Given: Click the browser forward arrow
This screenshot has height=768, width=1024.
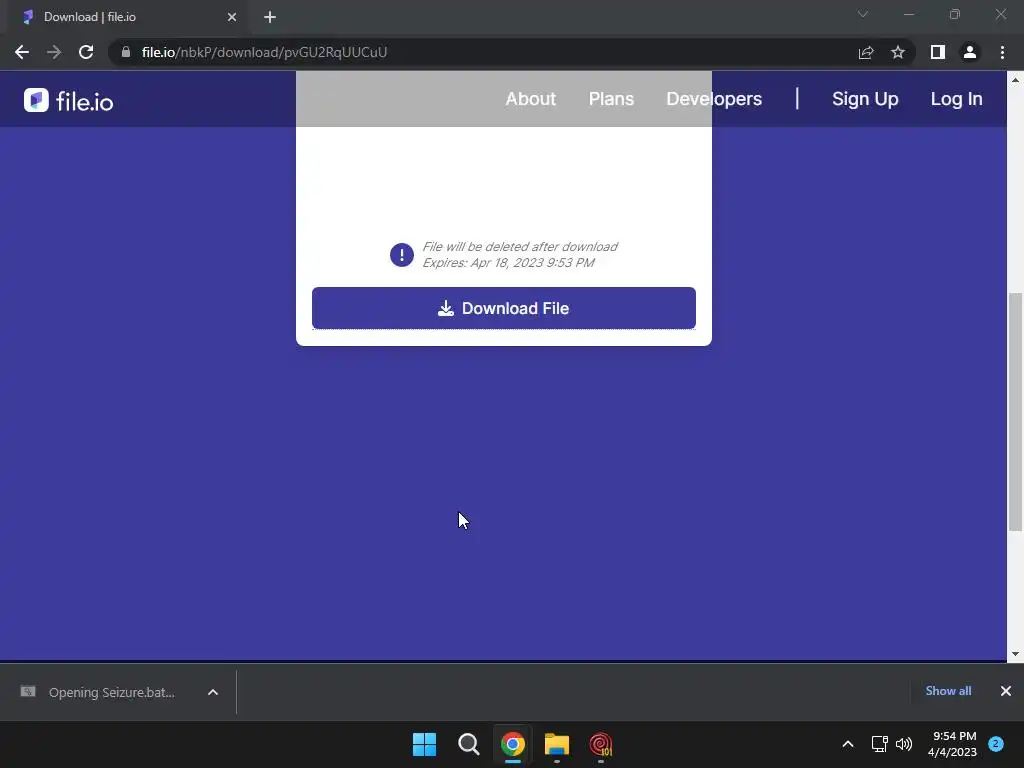Looking at the screenshot, I should click(x=54, y=52).
